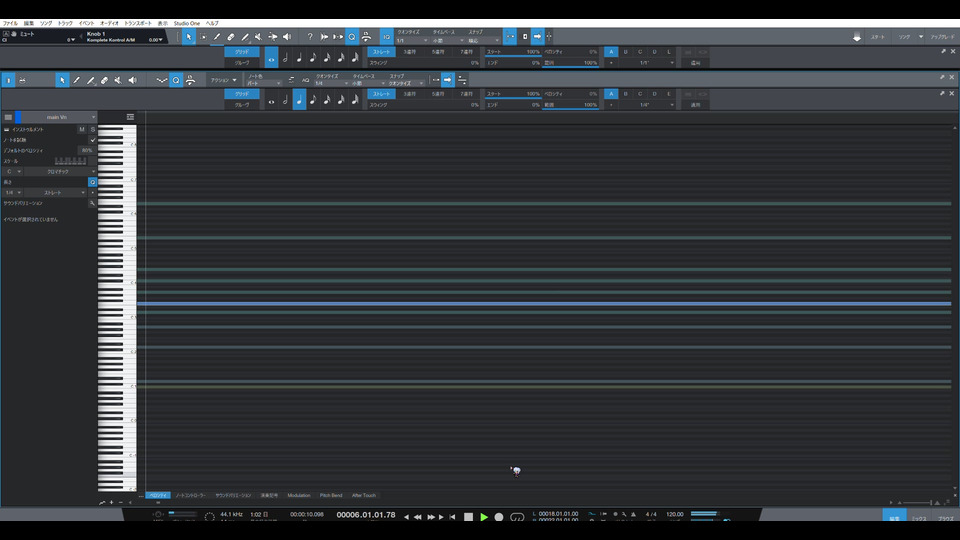Click the Stop button in transport bar
The image size is (960, 540).
tap(468, 517)
